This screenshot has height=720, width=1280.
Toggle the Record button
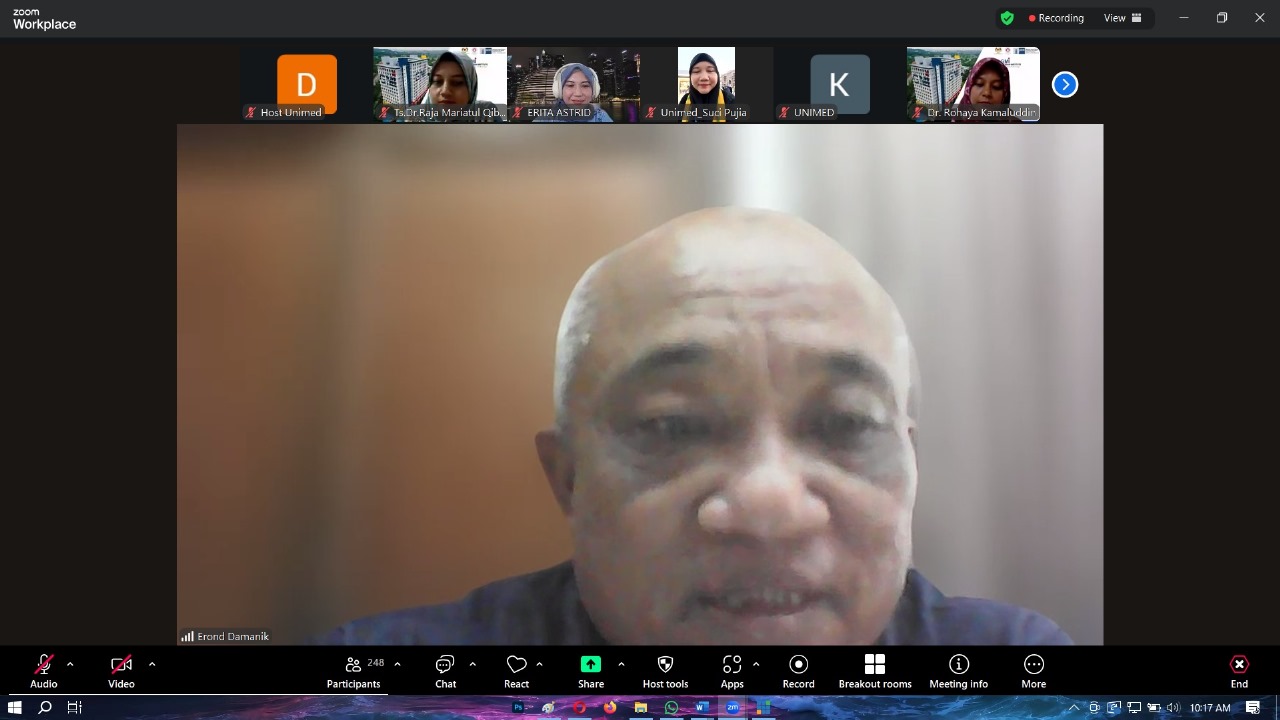click(798, 665)
